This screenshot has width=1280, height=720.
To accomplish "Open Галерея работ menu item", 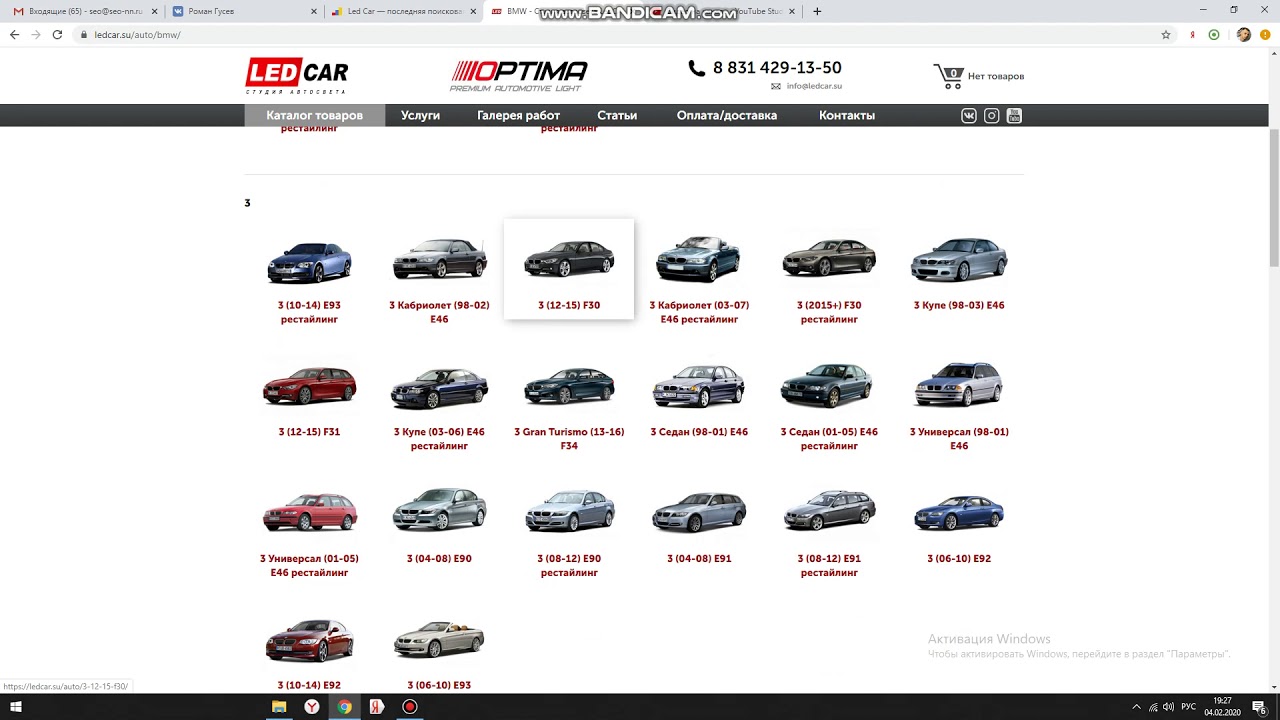I will [518, 116].
